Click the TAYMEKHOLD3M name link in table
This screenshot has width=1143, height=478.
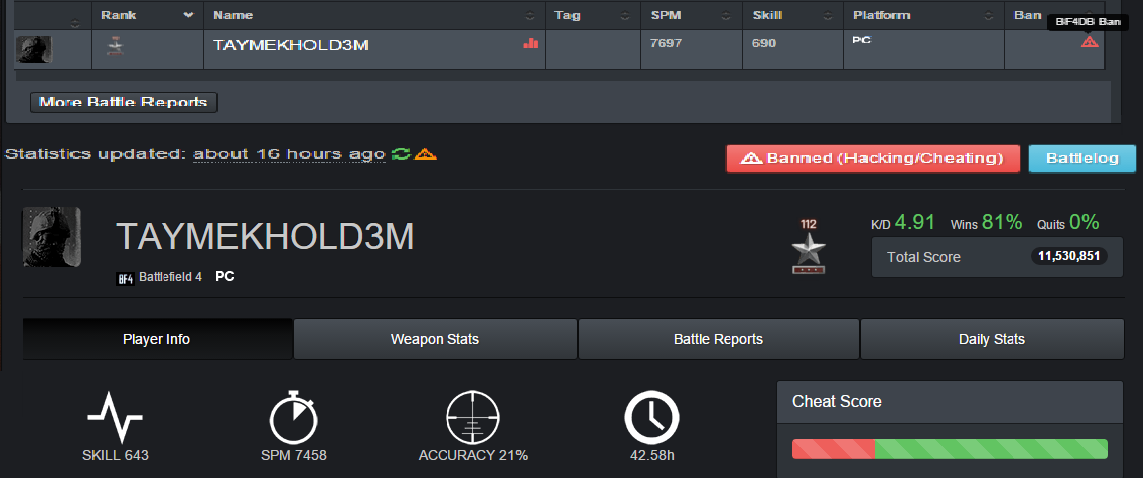[291, 45]
